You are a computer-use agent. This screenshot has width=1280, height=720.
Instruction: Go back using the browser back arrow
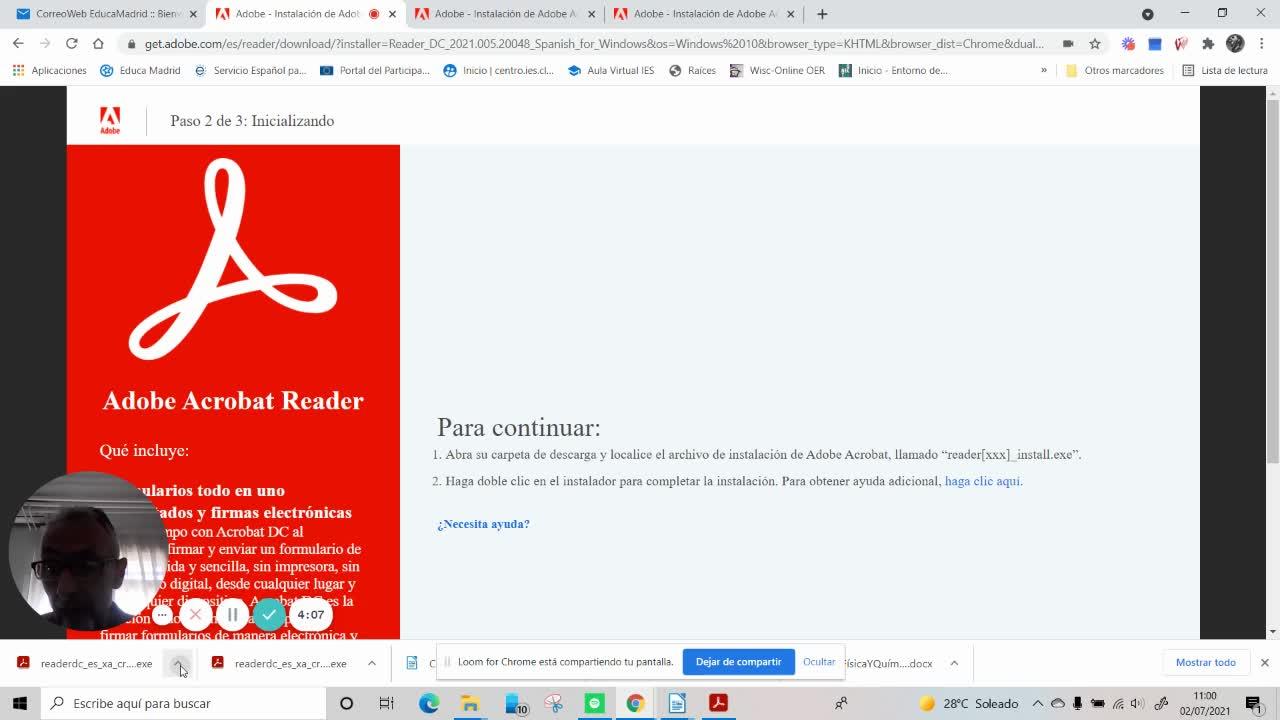point(18,43)
